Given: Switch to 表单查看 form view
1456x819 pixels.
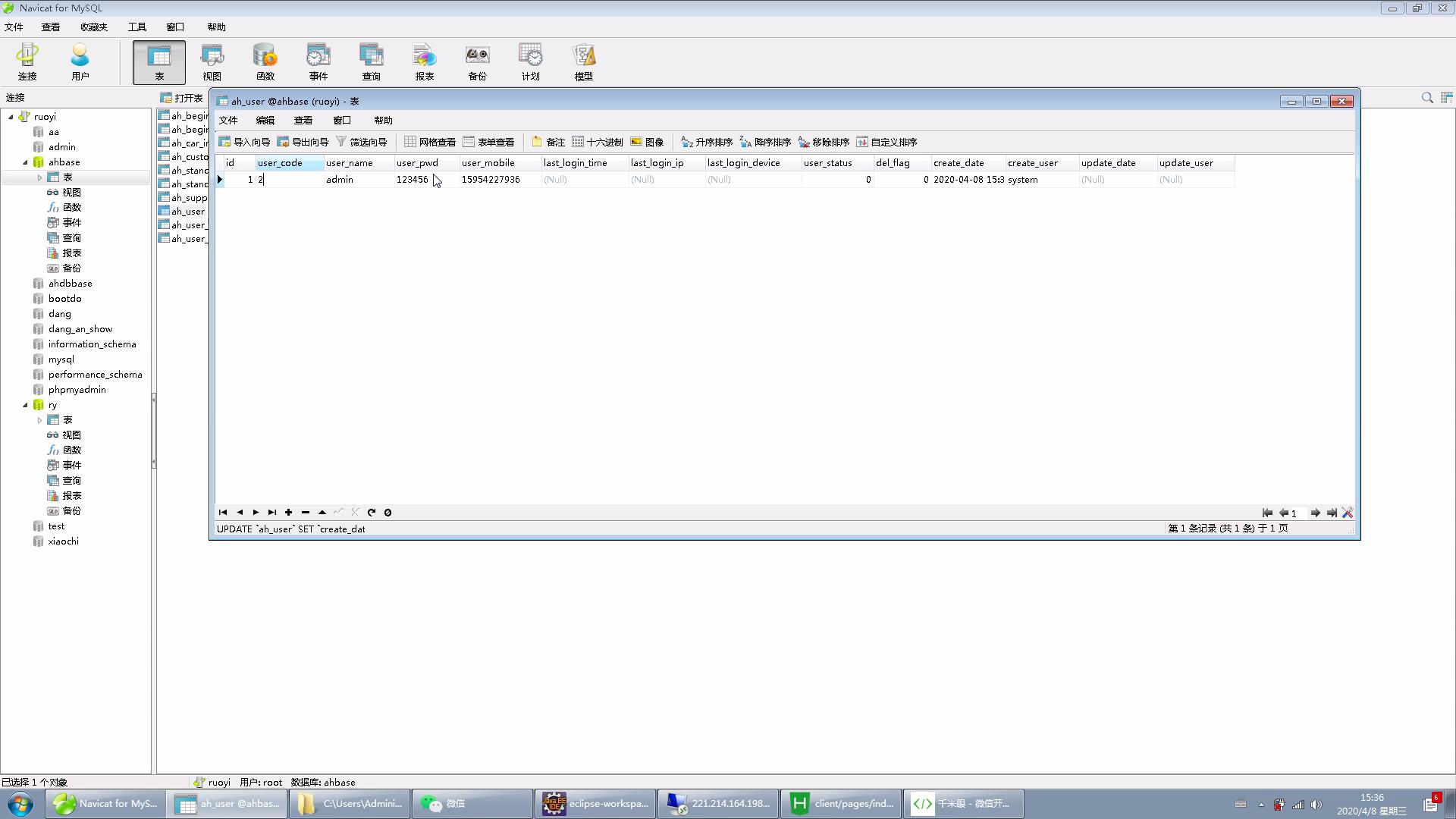Looking at the screenshot, I should point(488,142).
